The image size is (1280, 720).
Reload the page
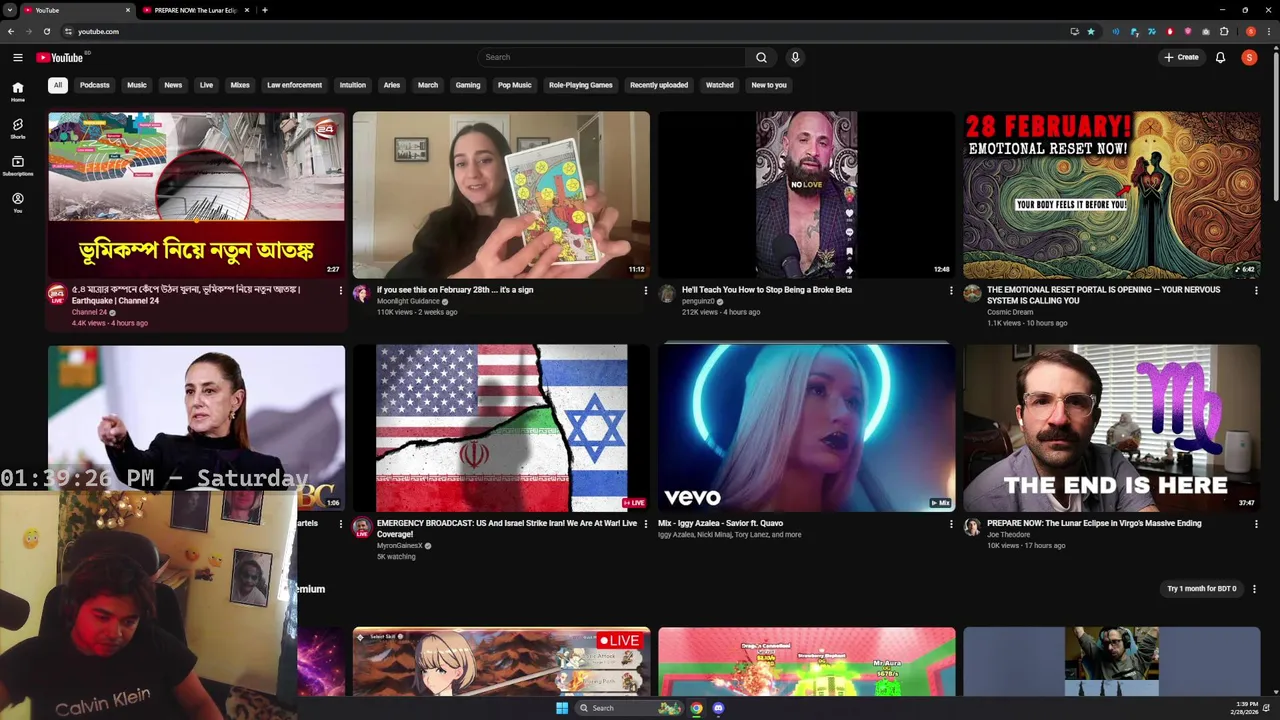46,31
